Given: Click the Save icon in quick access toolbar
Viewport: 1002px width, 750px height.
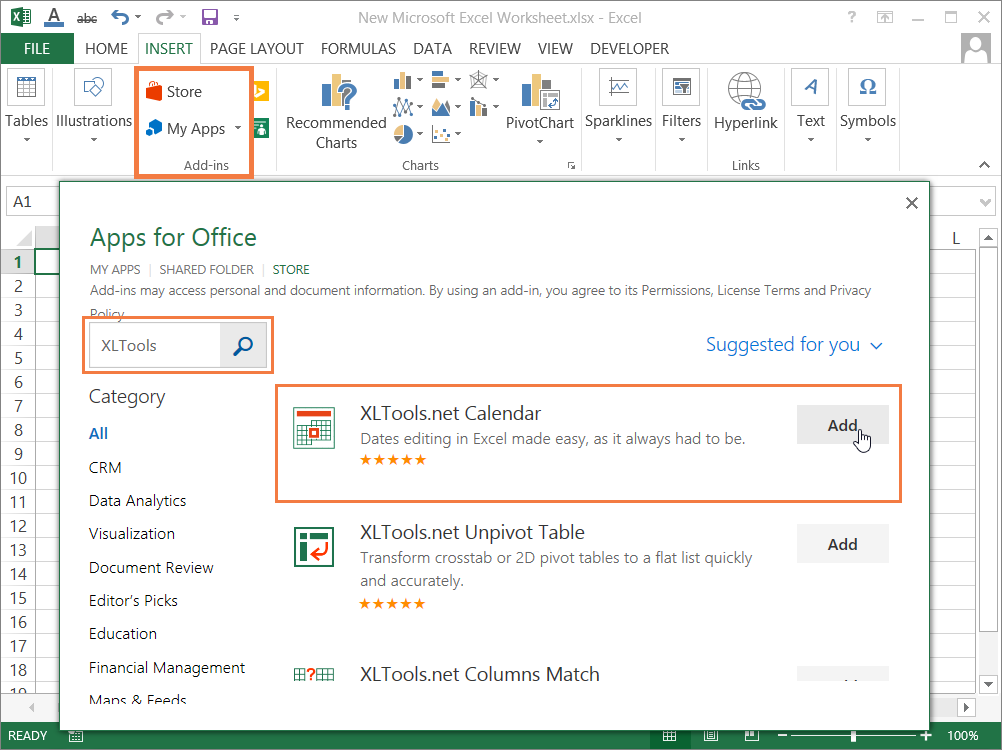Looking at the screenshot, I should [x=210, y=17].
